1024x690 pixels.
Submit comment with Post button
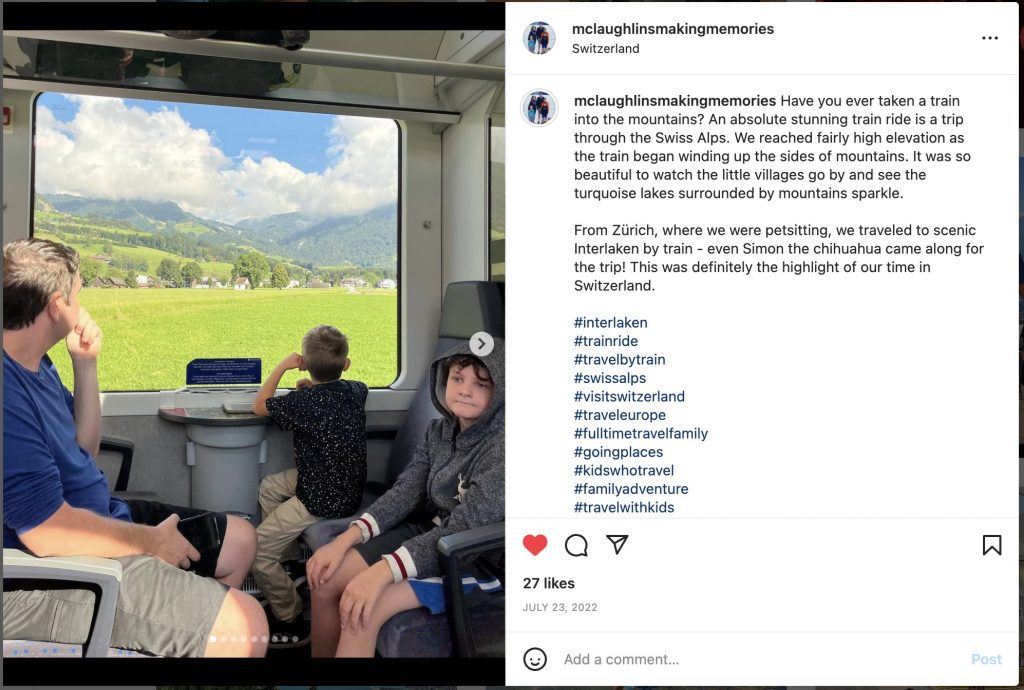pos(986,659)
